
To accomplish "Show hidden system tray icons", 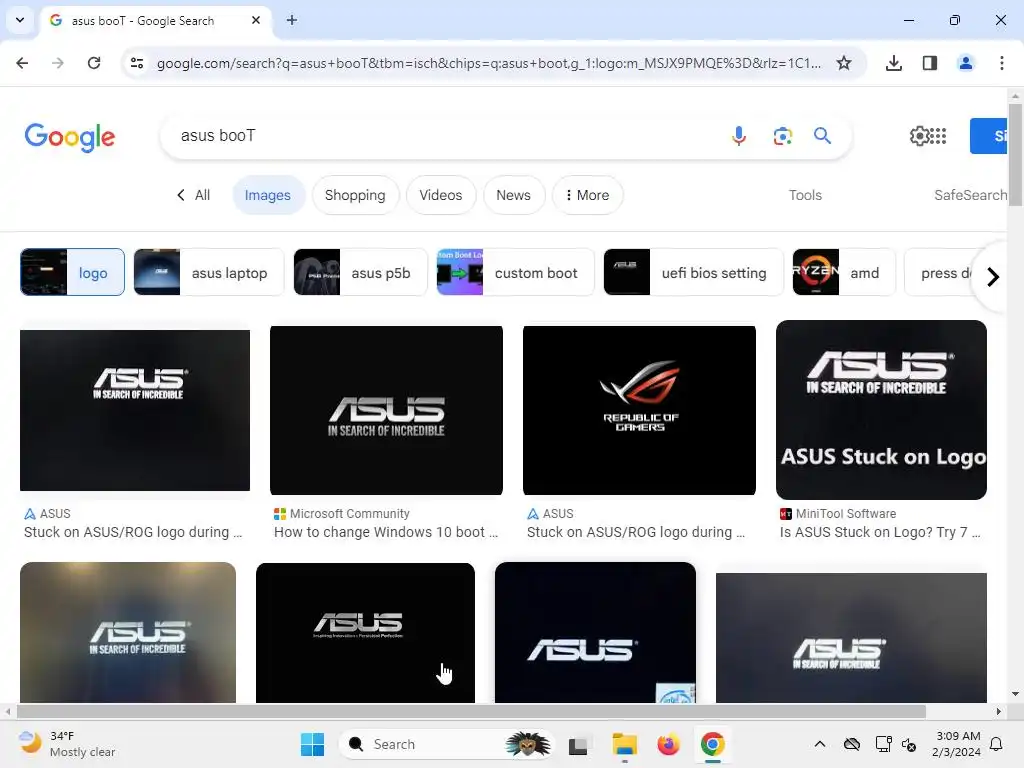I will click(820, 744).
